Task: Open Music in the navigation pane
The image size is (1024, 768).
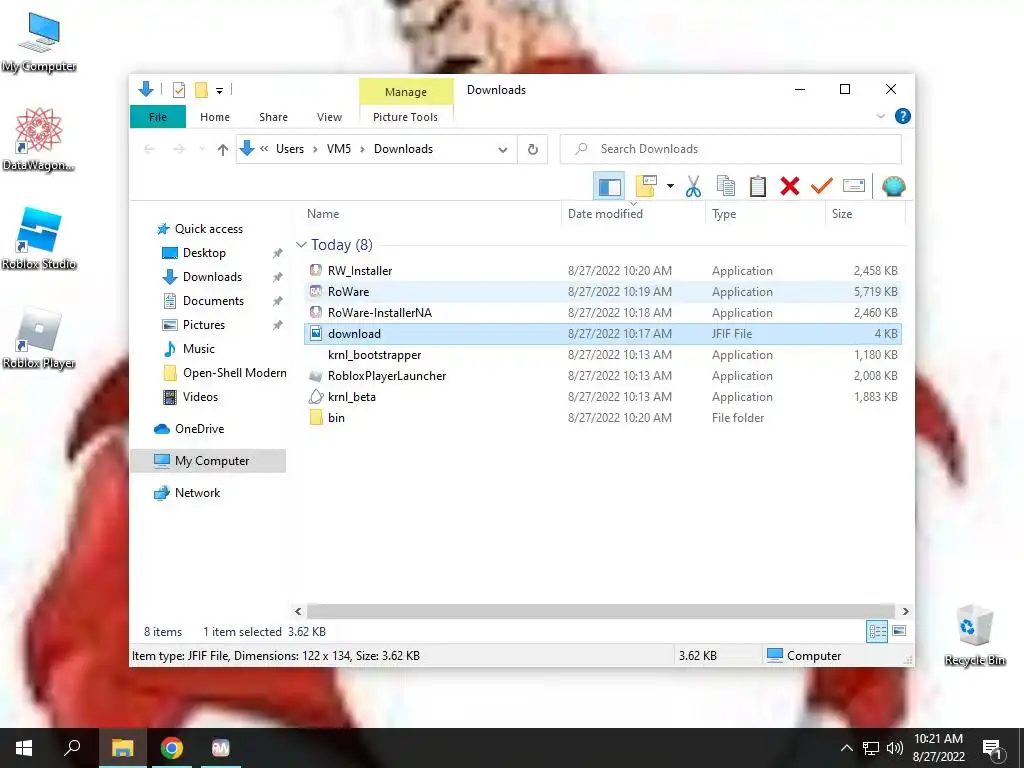Action: pyautogui.click(x=199, y=349)
